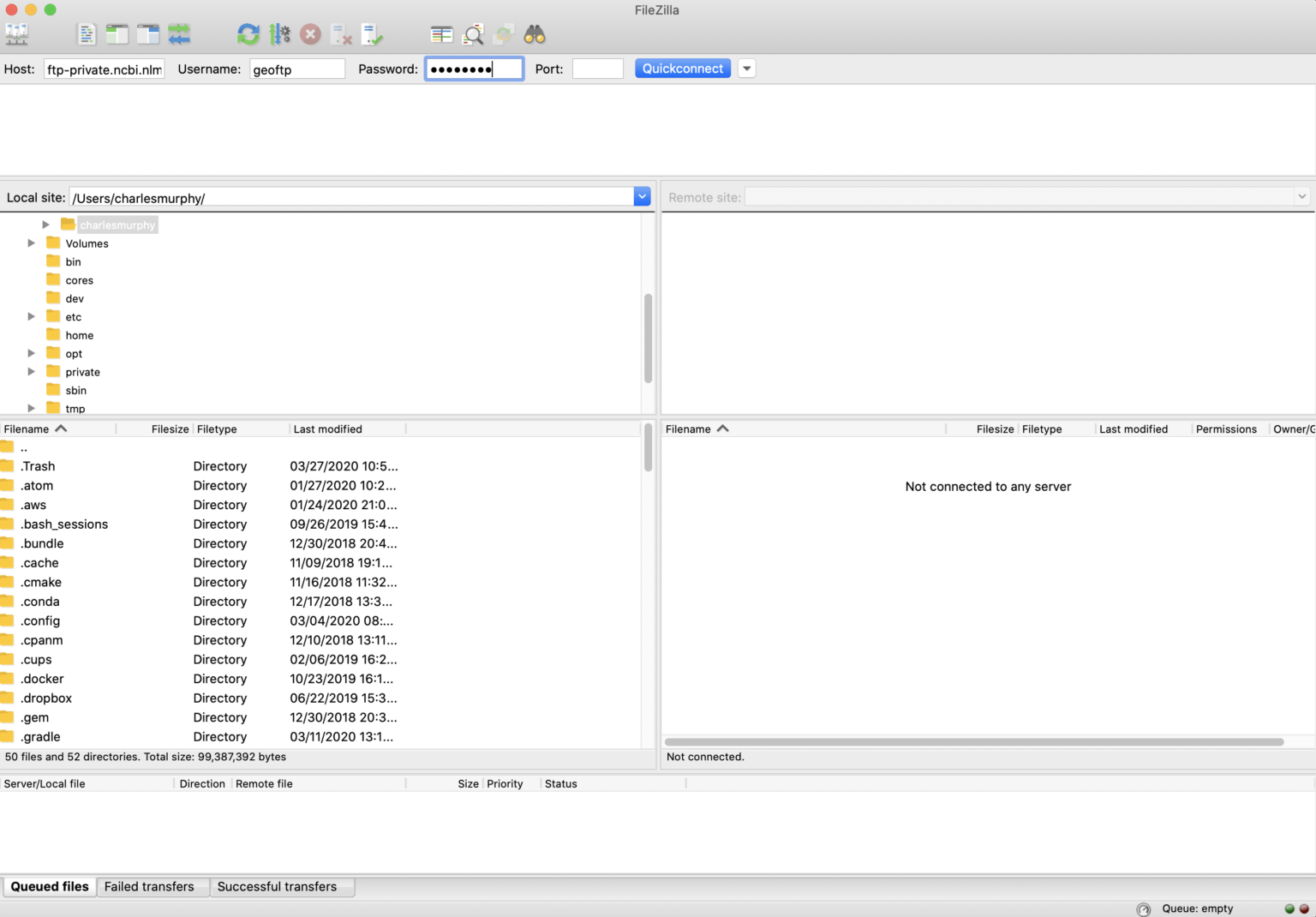1316x917 pixels.
Task: Click the binoculars file search icon
Action: point(535,34)
